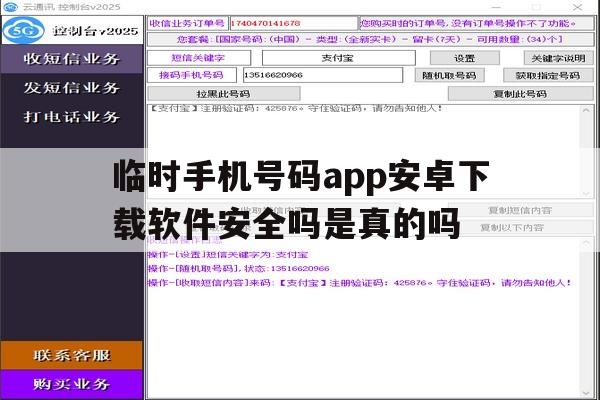This screenshot has height=400, width=600.
Task: Click the 收信业务订单号 label
Action: pos(187,23)
